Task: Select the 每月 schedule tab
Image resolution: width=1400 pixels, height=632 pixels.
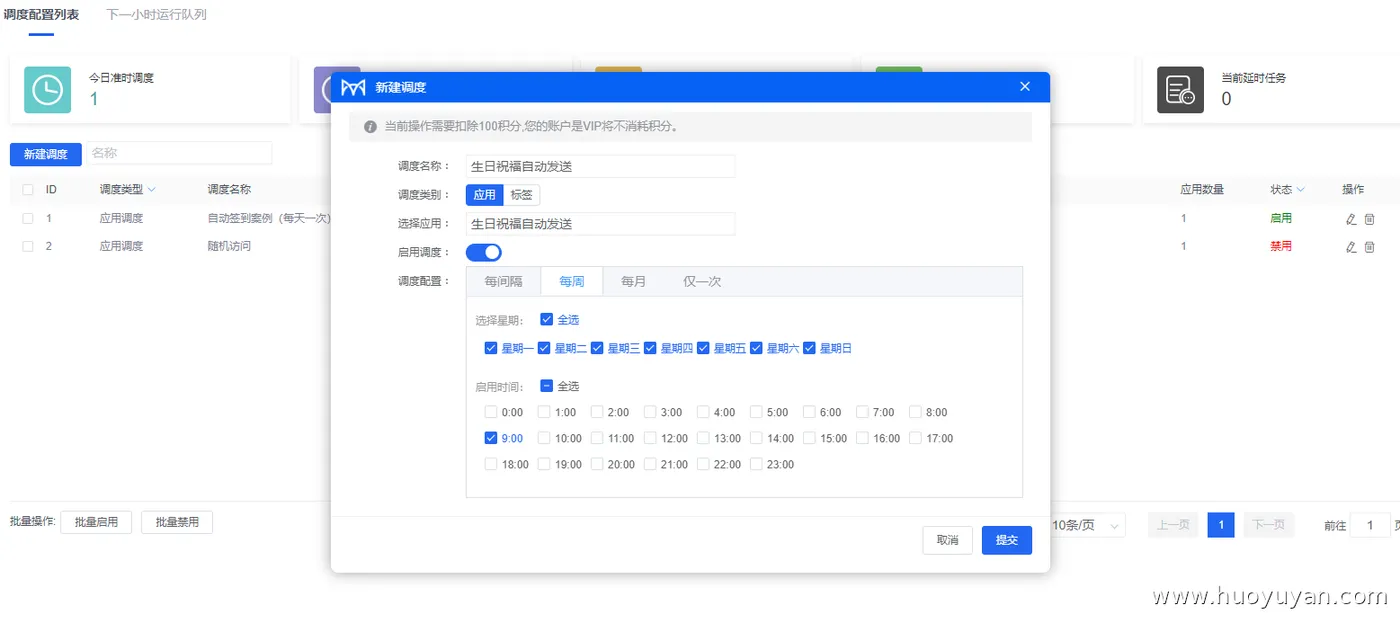Action: 634,282
